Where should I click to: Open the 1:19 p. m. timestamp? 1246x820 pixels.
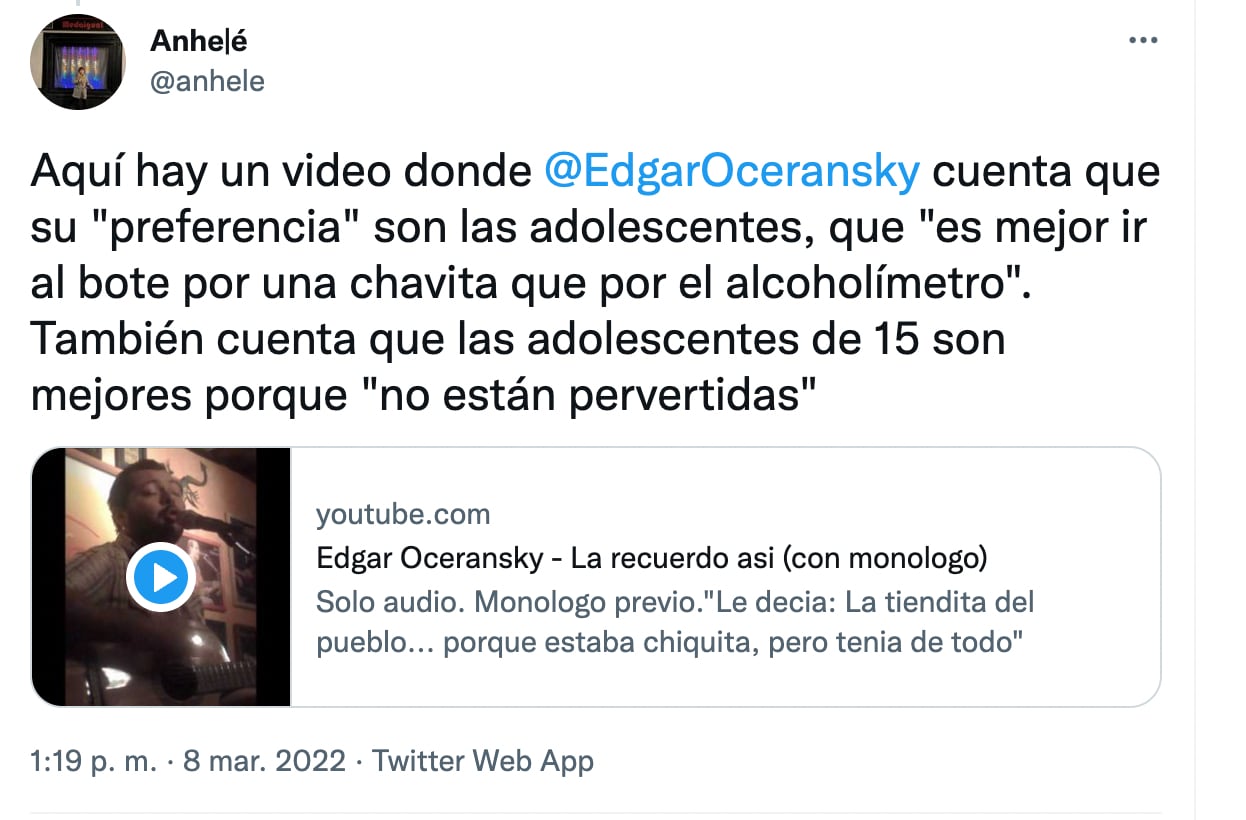click(x=94, y=762)
